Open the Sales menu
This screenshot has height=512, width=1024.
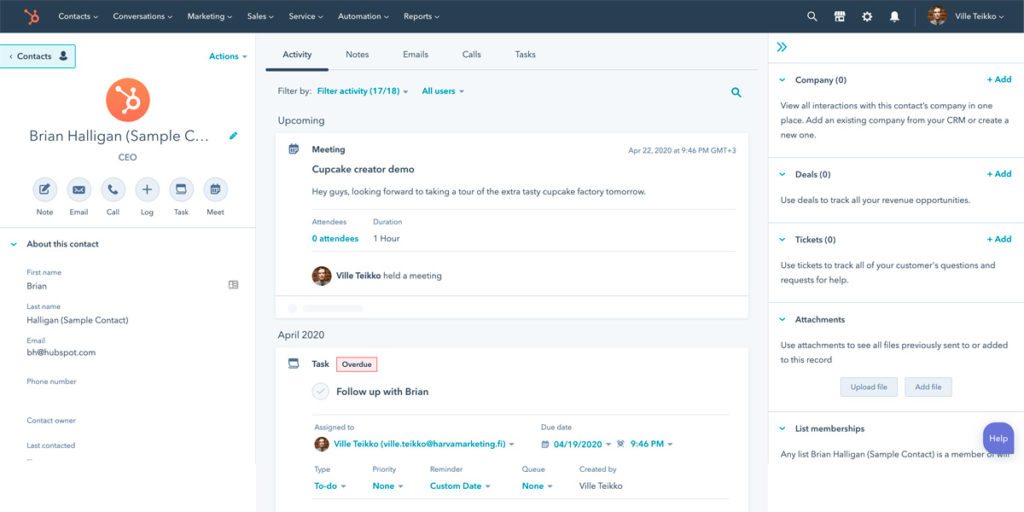click(260, 16)
